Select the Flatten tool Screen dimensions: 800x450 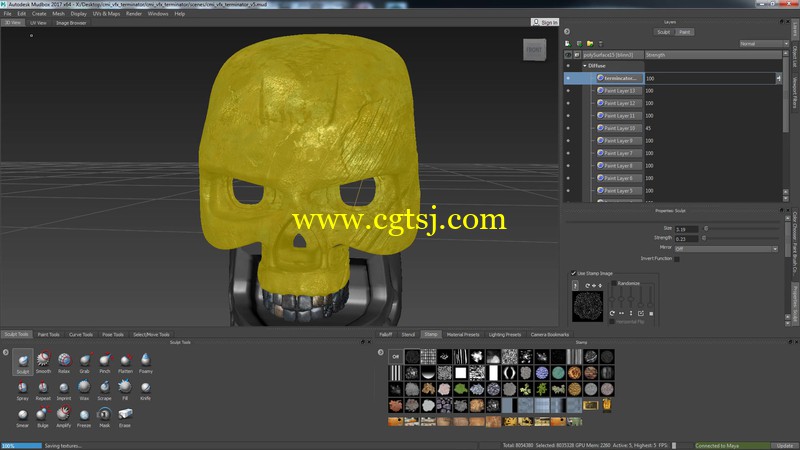tap(125, 362)
